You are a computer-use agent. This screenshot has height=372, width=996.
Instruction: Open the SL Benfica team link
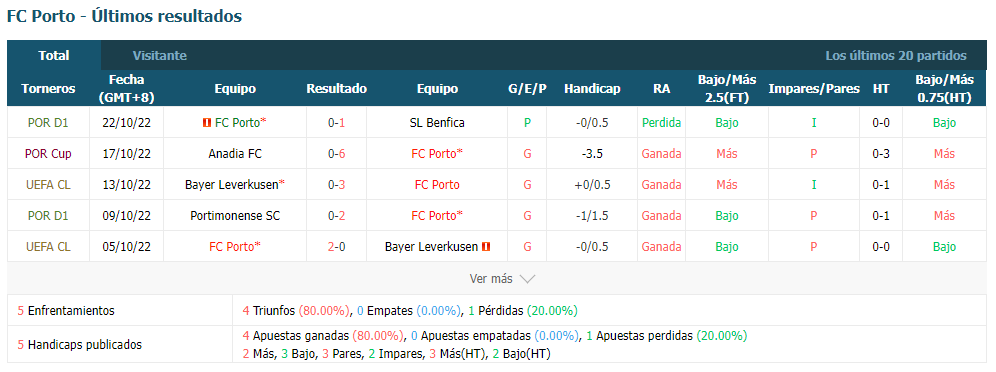click(437, 123)
